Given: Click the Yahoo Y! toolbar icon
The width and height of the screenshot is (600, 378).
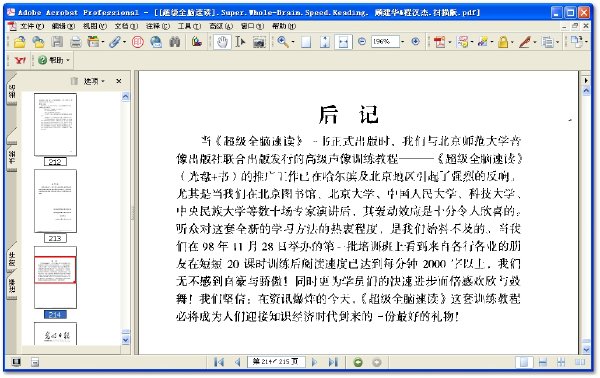Looking at the screenshot, I should [x=20, y=60].
